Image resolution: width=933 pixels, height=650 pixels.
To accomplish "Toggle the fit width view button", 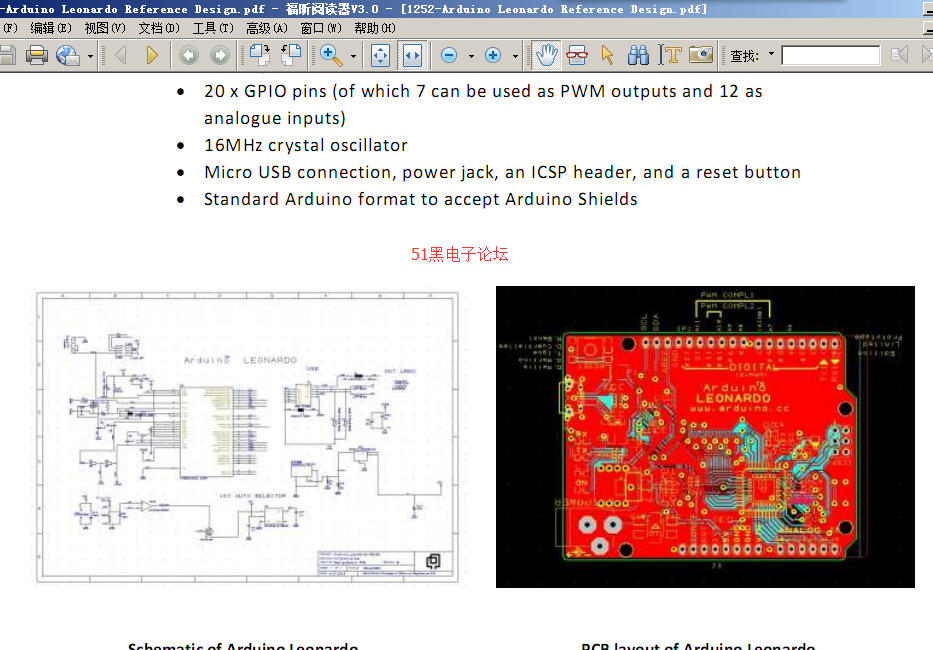I will pyautogui.click(x=412, y=55).
